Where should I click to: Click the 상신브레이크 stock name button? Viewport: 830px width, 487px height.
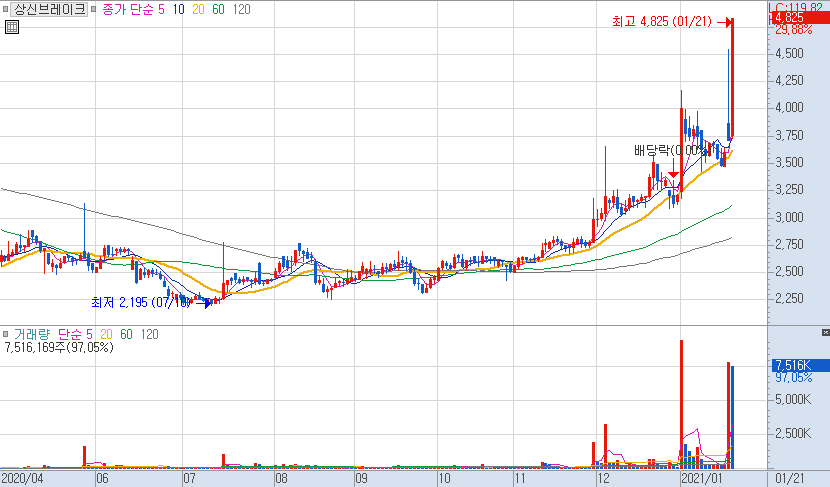point(49,9)
